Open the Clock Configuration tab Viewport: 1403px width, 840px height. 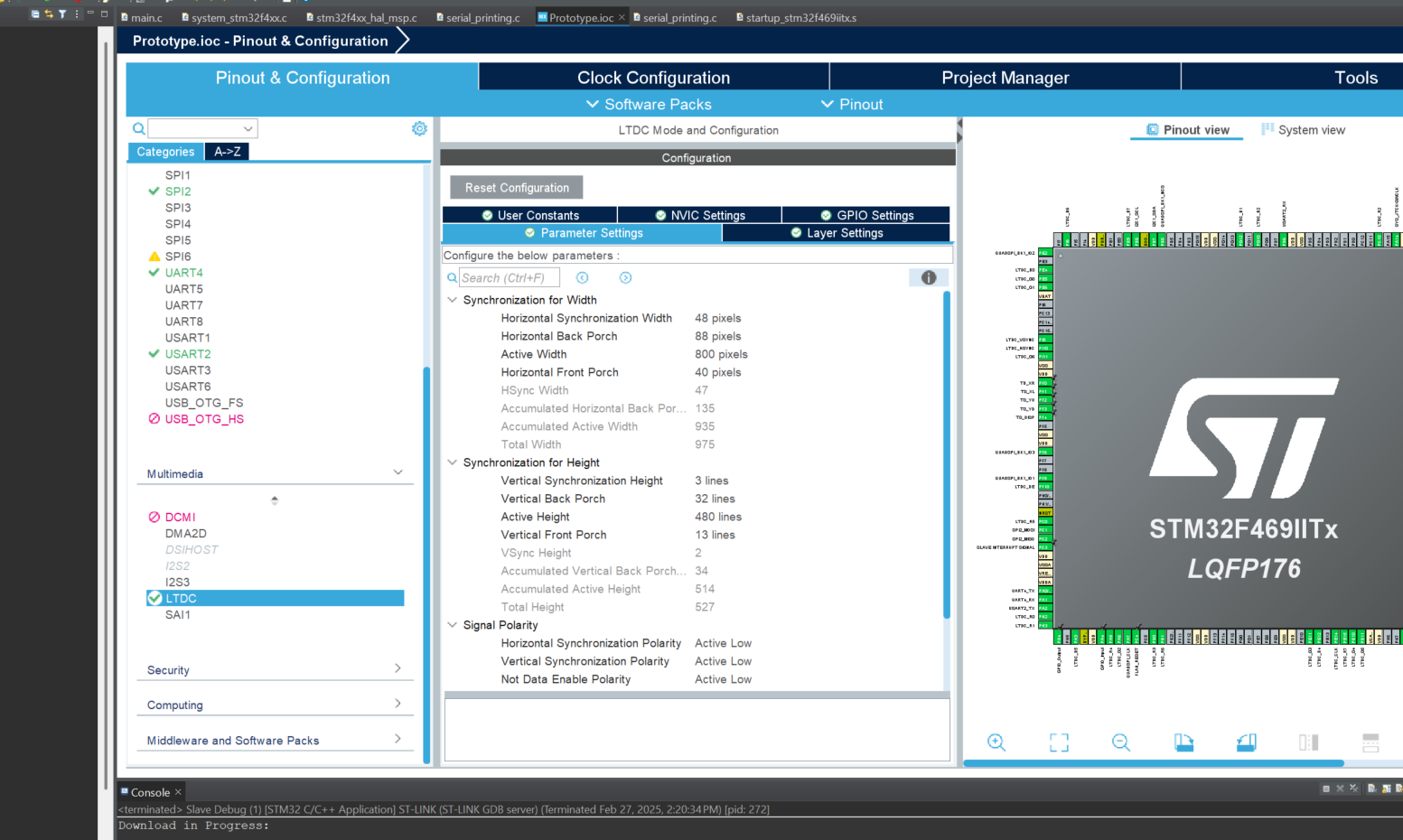[x=653, y=78]
